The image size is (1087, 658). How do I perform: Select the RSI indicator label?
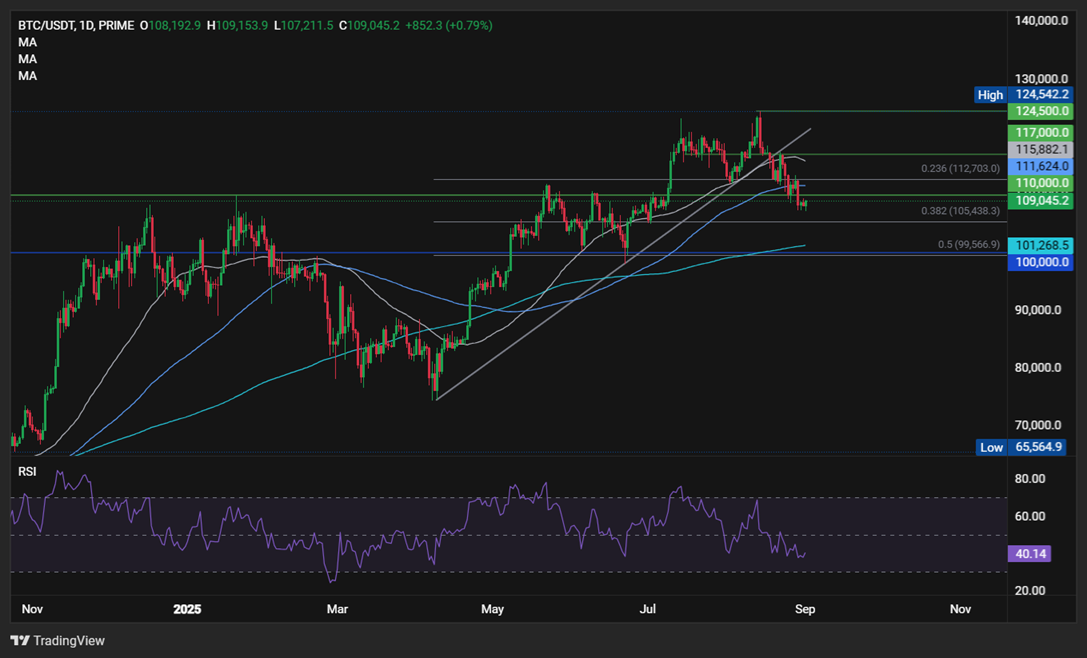(25, 471)
